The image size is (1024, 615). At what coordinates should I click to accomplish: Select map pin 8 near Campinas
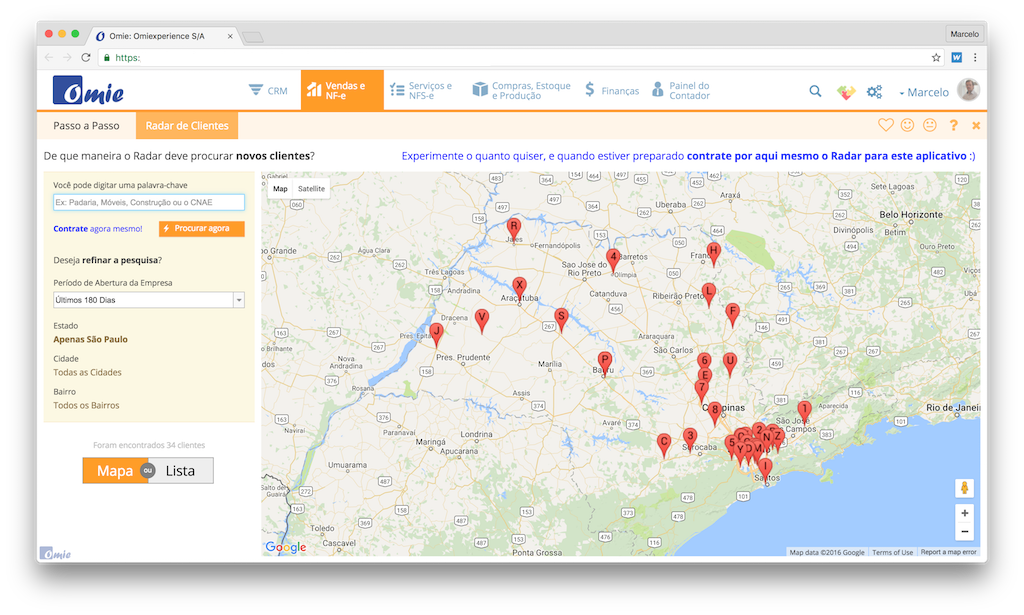[714, 413]
